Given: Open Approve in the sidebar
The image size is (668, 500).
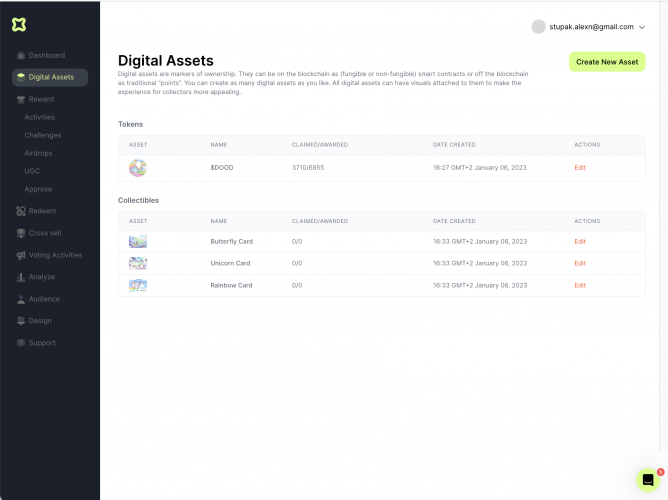Looking at the screenshot, I should point(38,189).
